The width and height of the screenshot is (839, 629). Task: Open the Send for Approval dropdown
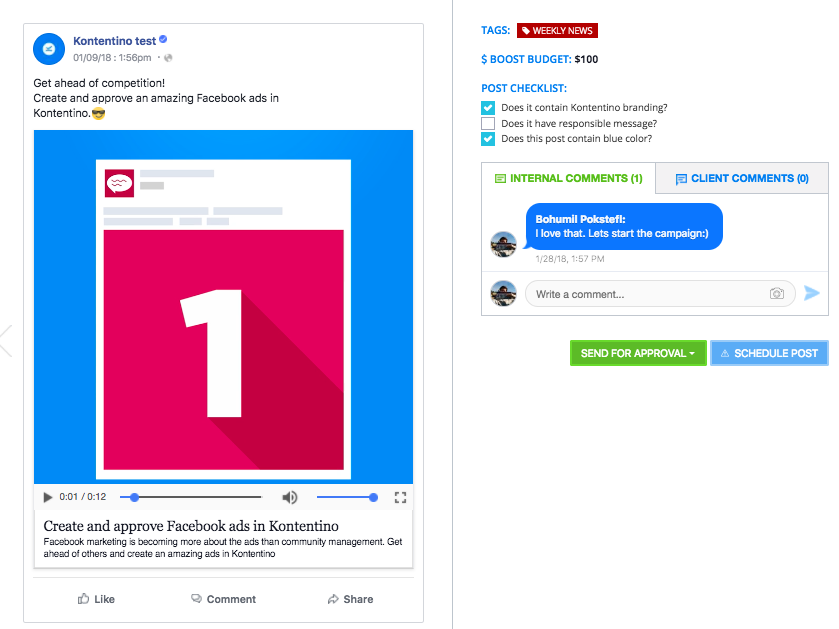coord(638,353)
